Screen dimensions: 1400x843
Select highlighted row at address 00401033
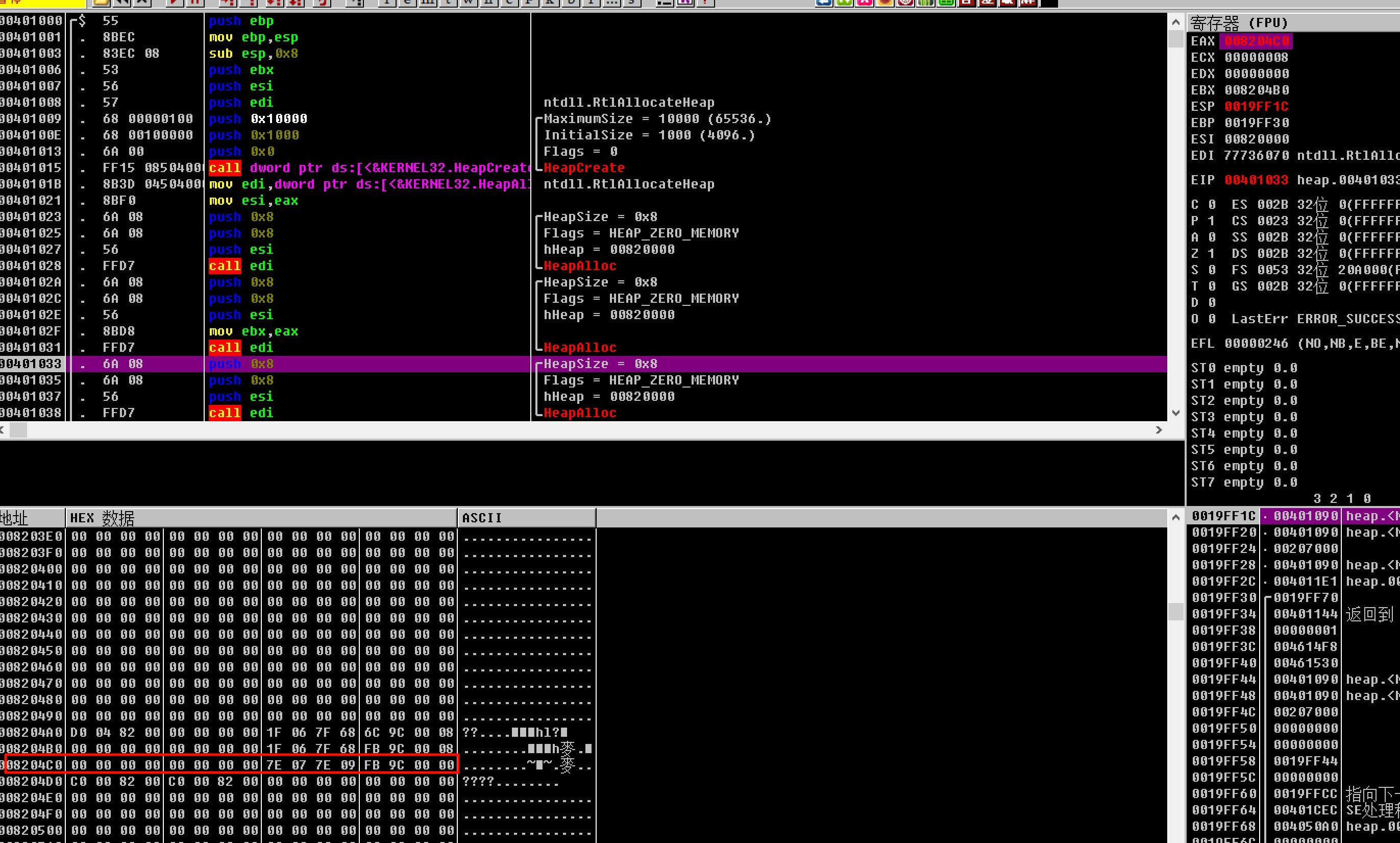[583, 364]
